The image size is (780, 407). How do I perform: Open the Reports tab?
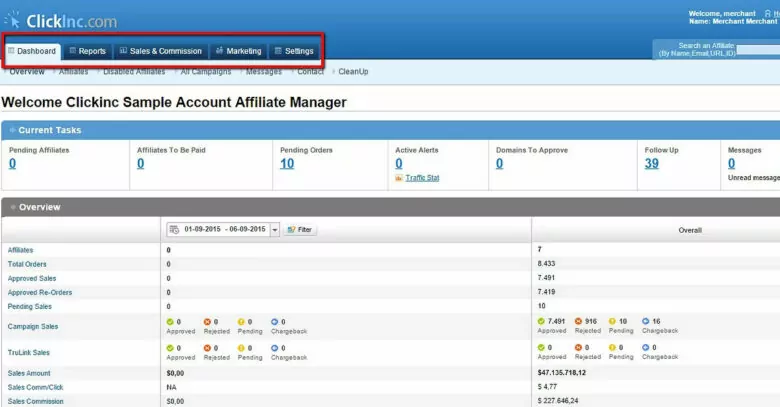[86, 51]
